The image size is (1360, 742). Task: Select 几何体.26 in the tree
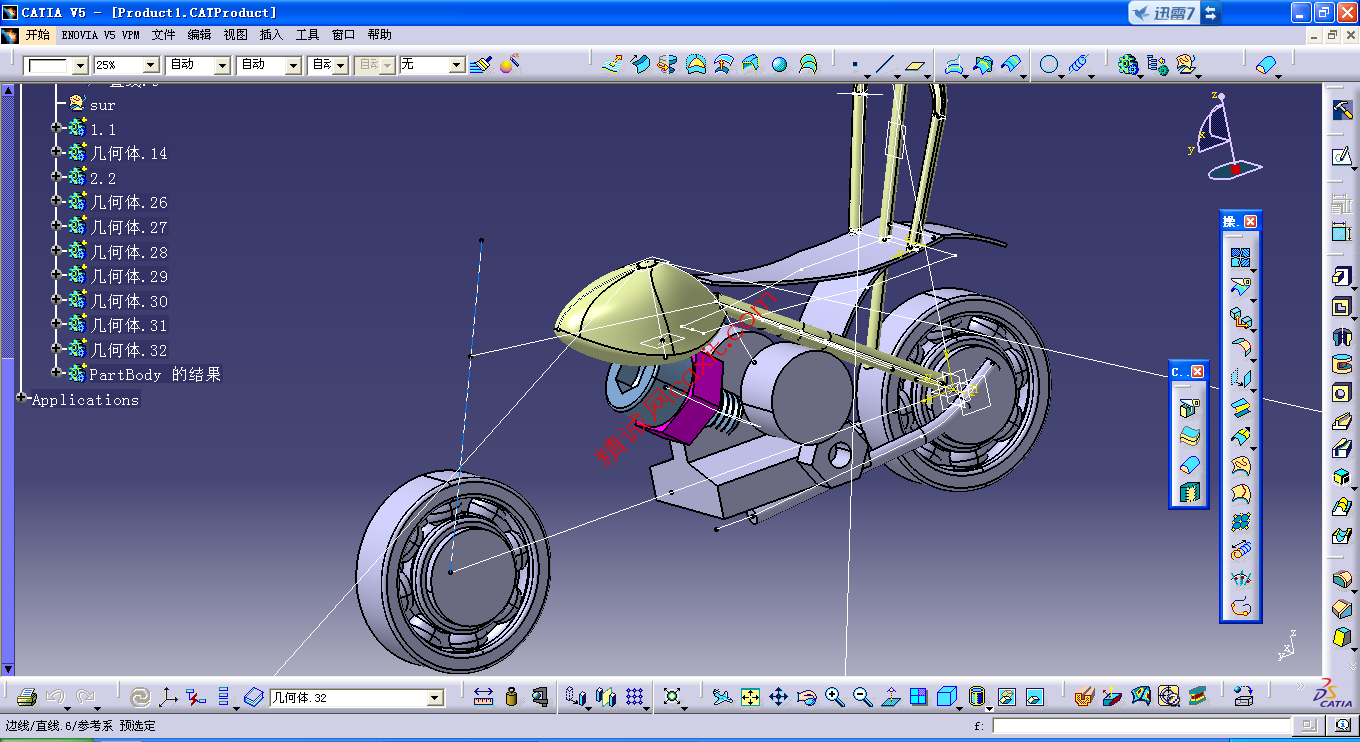(x=129, y=202)
